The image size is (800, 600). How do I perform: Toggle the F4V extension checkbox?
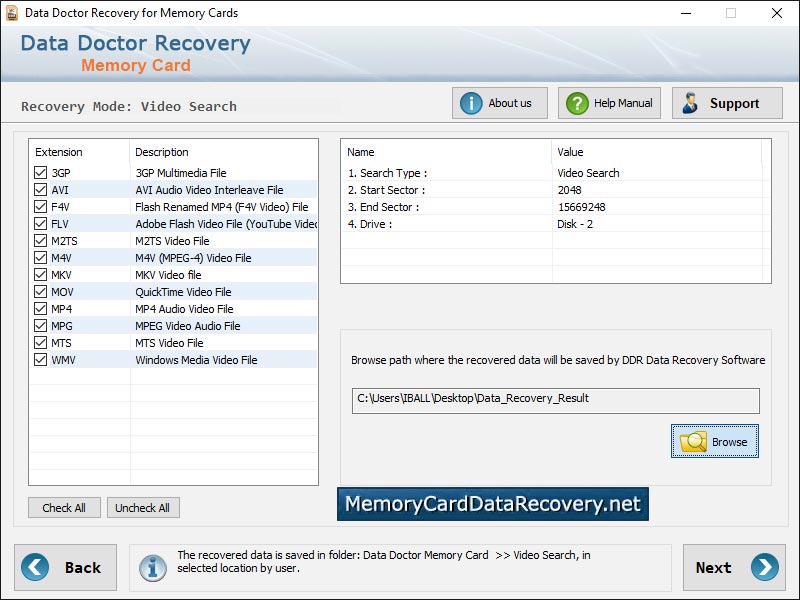[40, 207]
